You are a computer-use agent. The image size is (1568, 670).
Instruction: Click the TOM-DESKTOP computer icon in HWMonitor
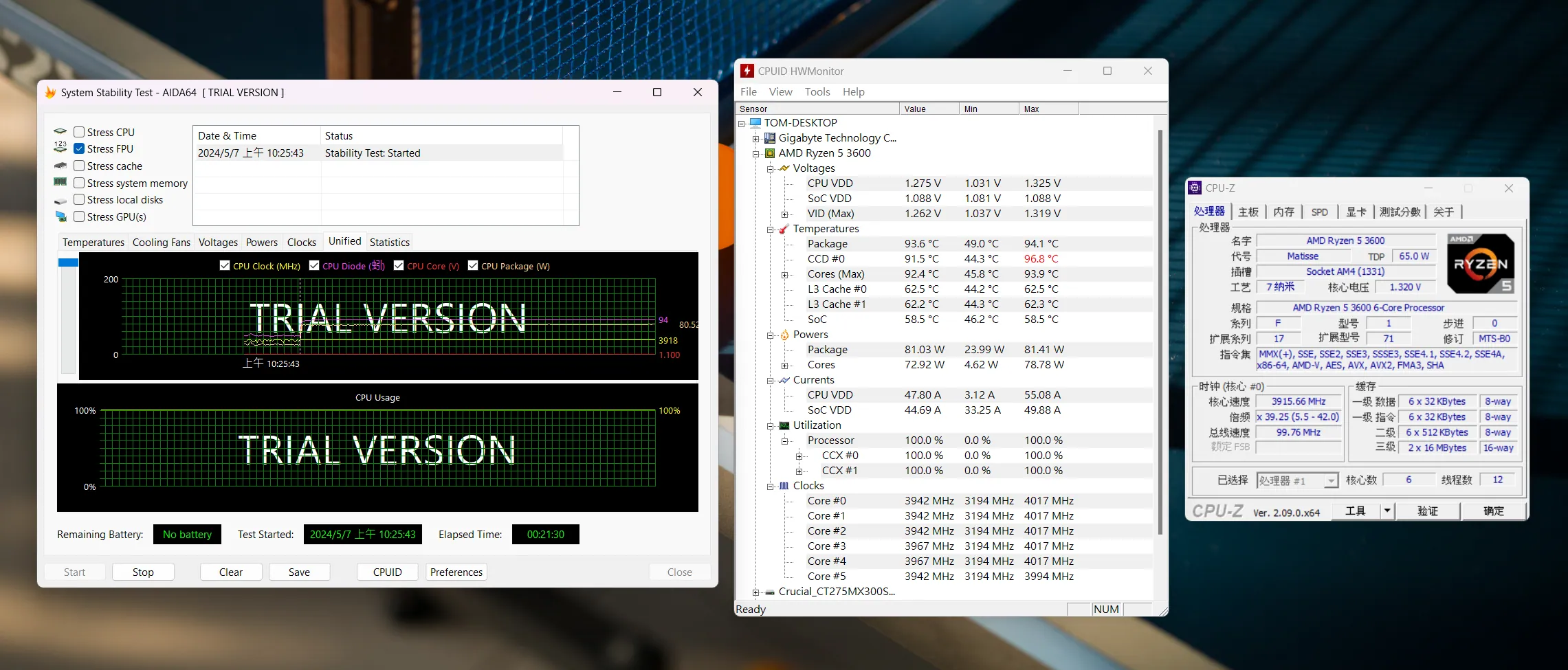tap(755, 123)
